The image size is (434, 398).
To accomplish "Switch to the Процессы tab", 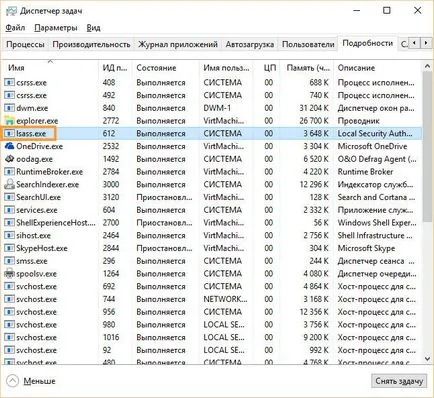I will 25,44.
